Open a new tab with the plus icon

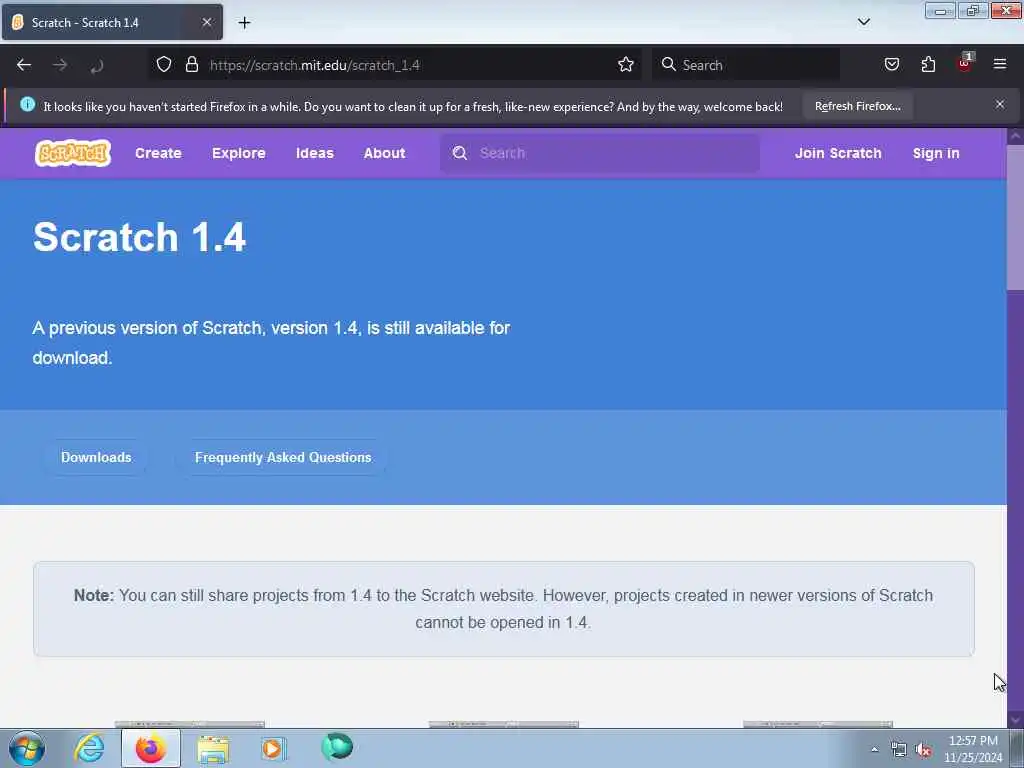tap(244, 23)
